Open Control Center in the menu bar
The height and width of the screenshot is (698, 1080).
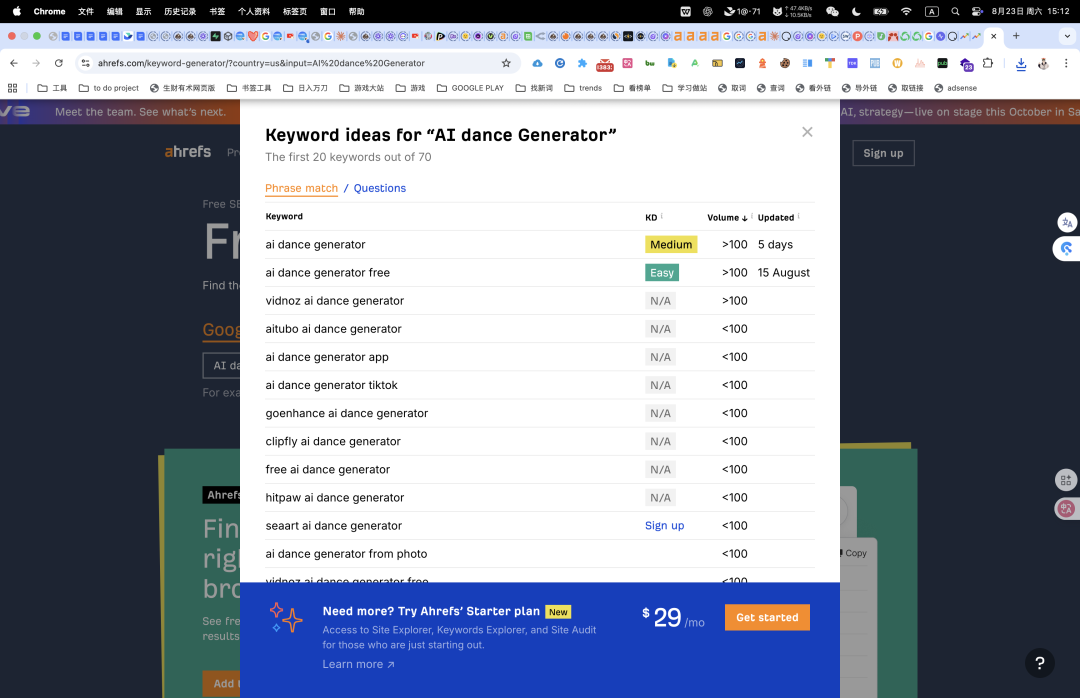[977, 11]
